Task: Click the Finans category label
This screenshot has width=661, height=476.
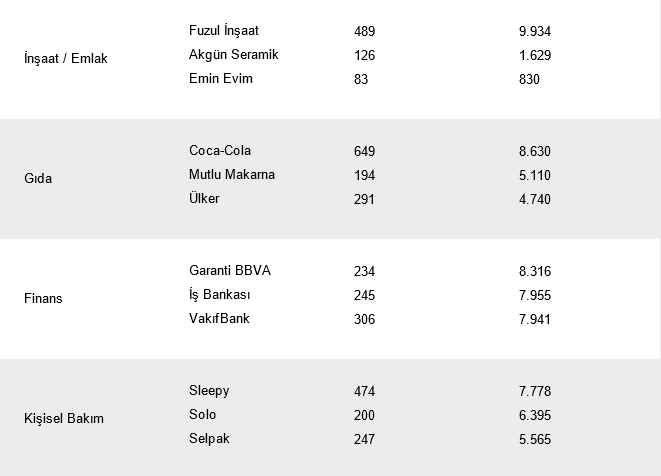Action: [43, 299]
